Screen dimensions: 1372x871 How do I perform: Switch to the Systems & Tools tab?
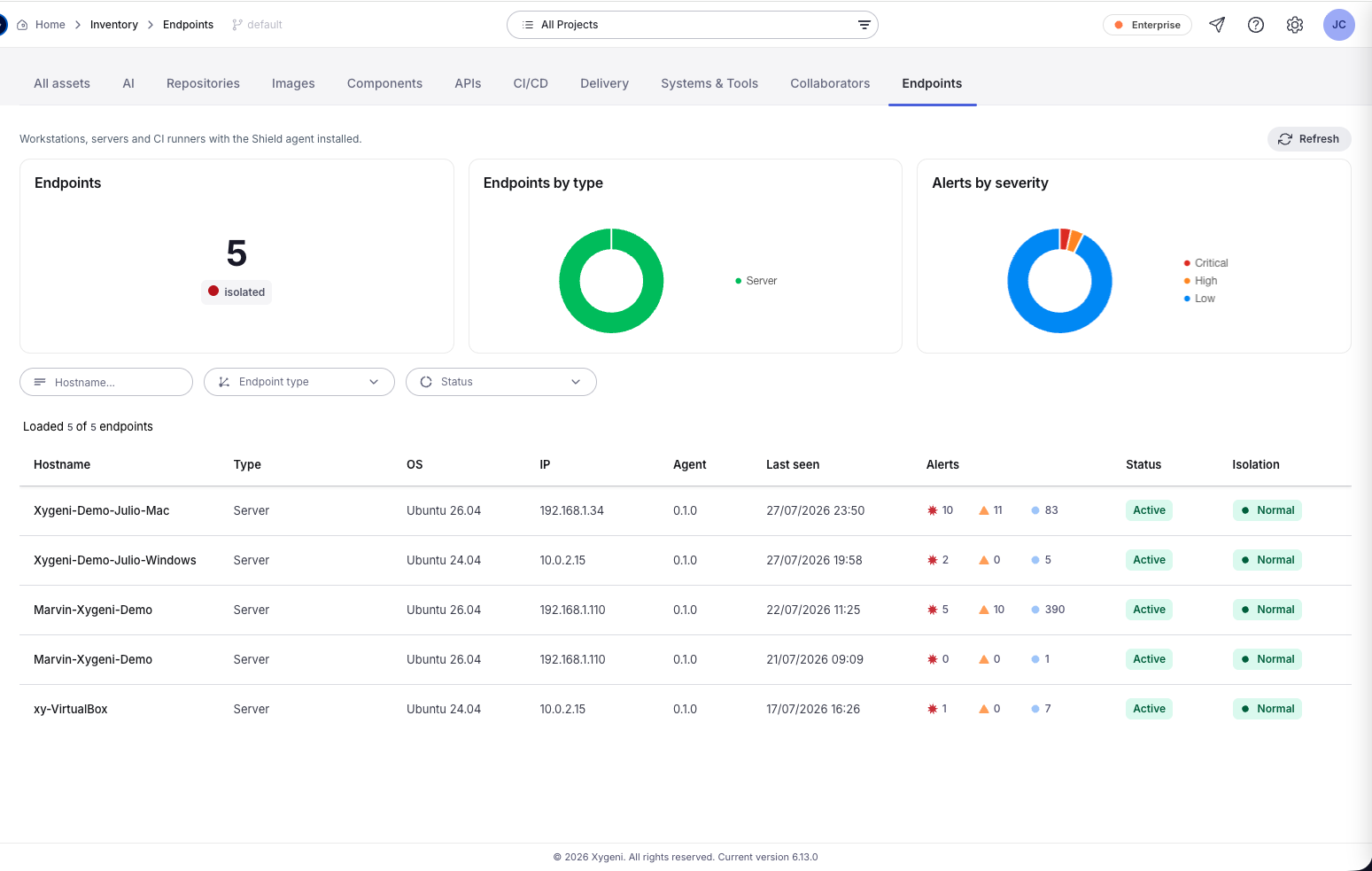click(709, 83)
